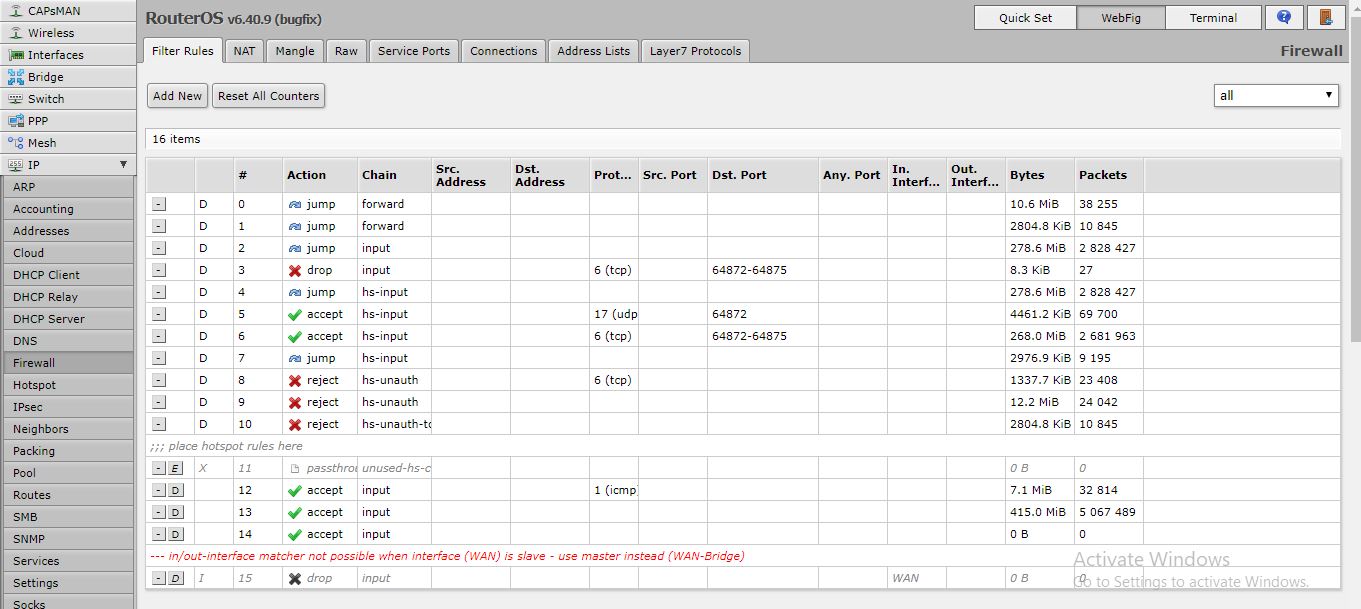The image size is (1361, 609).
Task: Click the '64872-64875' port in rule 6
Action: [x=749, y=336]
